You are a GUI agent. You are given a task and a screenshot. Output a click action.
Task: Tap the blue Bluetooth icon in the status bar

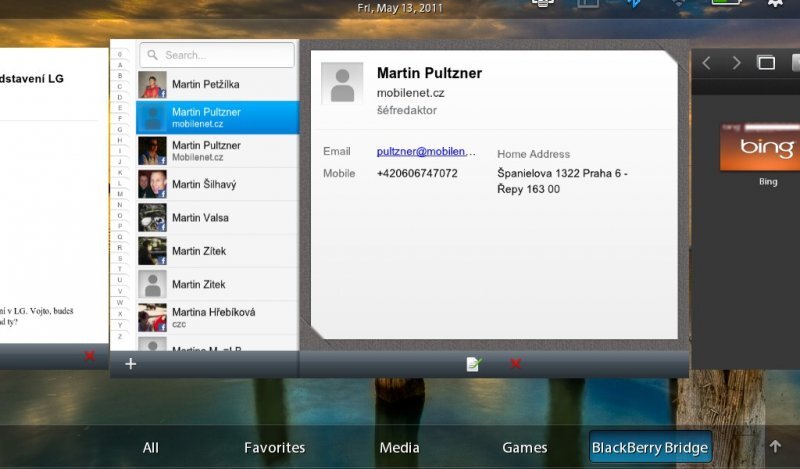tap(634, 3)
